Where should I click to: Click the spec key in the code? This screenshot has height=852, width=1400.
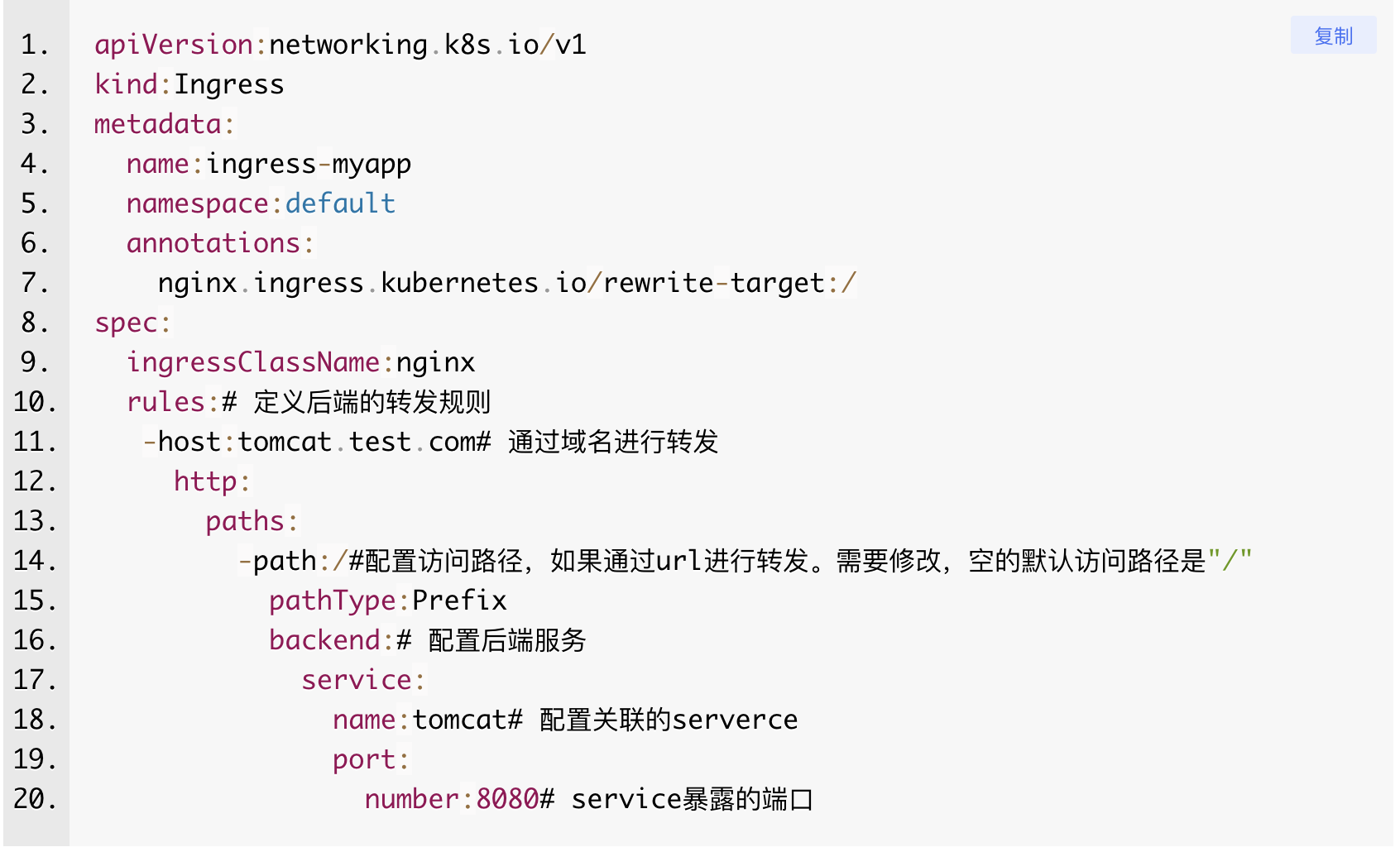tap(126, 323)
